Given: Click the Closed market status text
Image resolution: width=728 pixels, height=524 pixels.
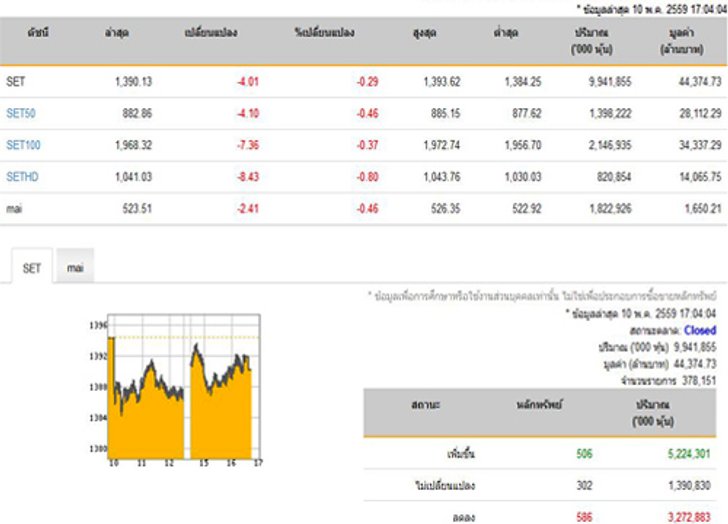Looking at the screenshot, I should tap(700, 330).
